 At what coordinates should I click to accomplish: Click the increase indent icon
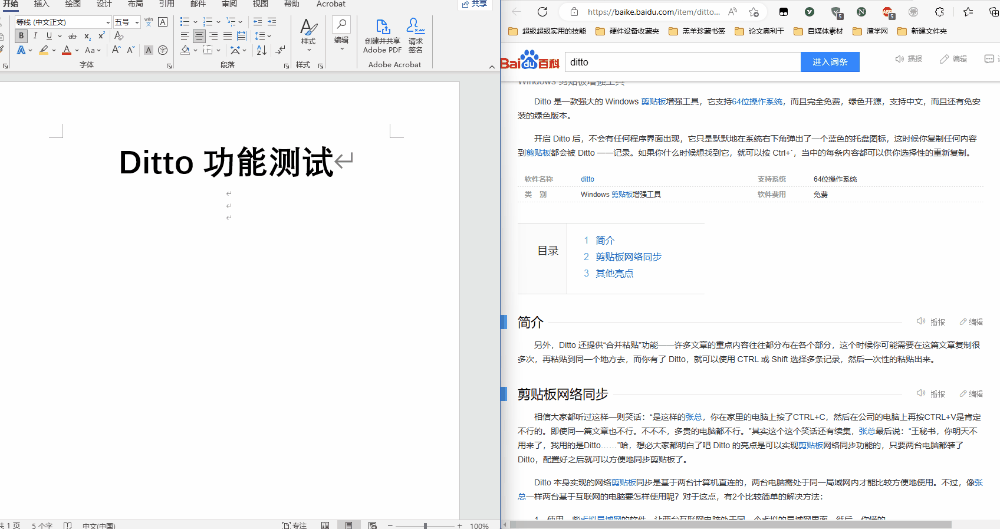[272, 22]
